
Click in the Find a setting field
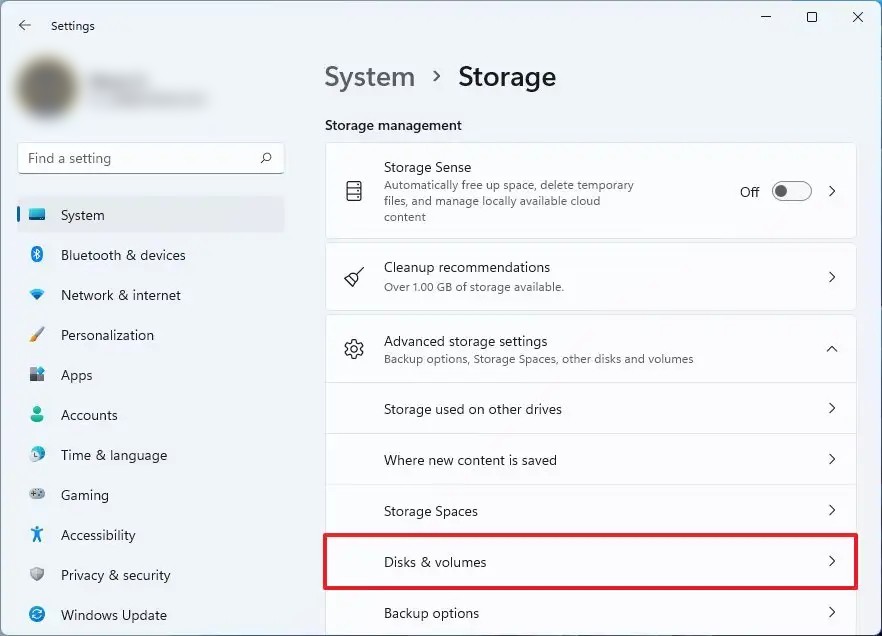point(151,158)
